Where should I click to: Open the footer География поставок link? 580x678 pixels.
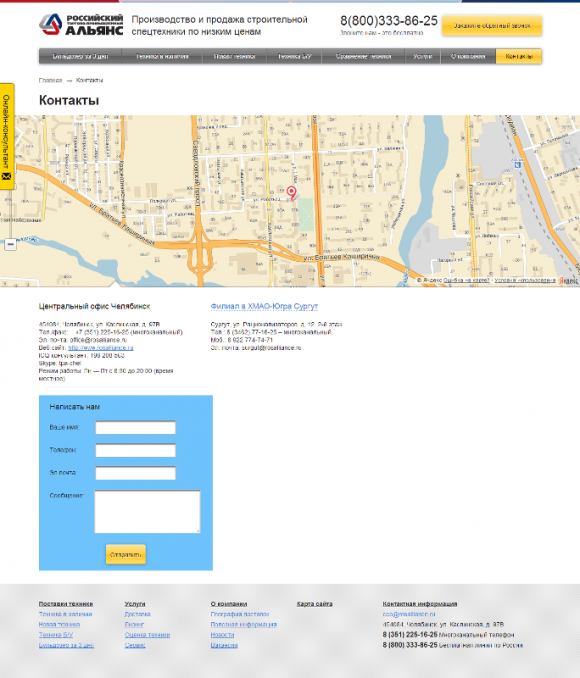click(x=240, y=614)
